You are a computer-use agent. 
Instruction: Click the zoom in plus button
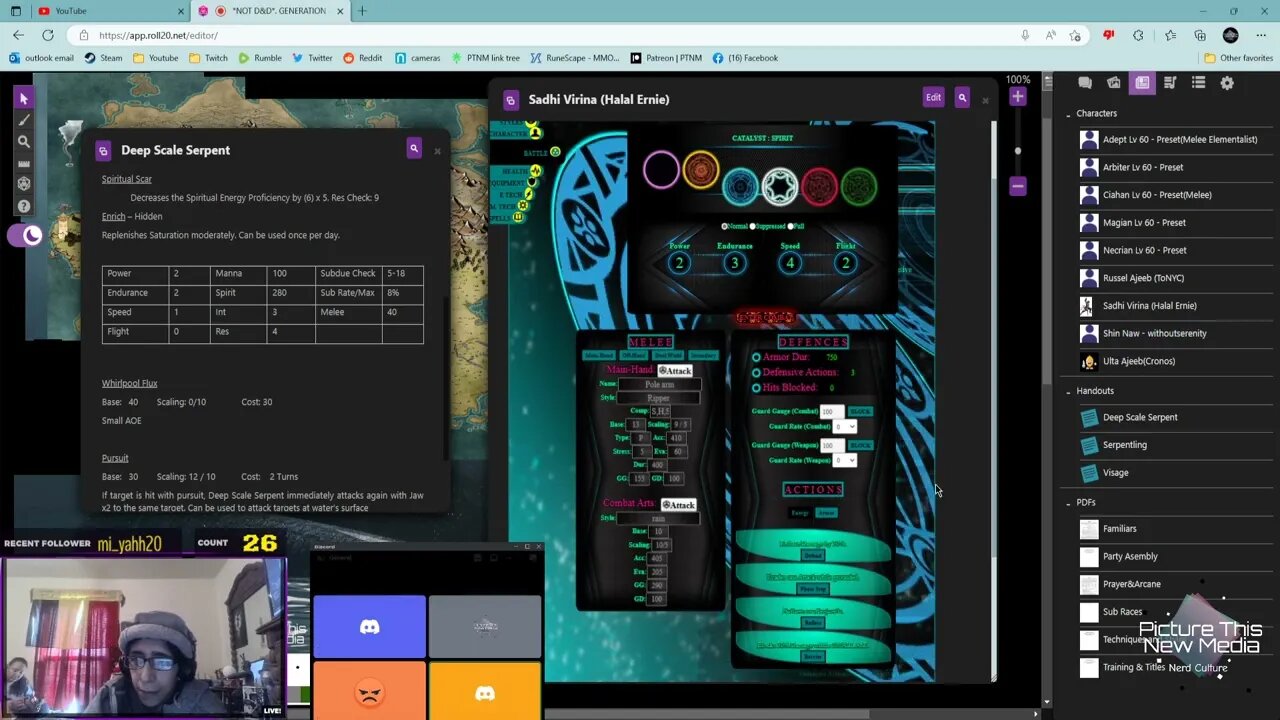(x=1017, y=96)
